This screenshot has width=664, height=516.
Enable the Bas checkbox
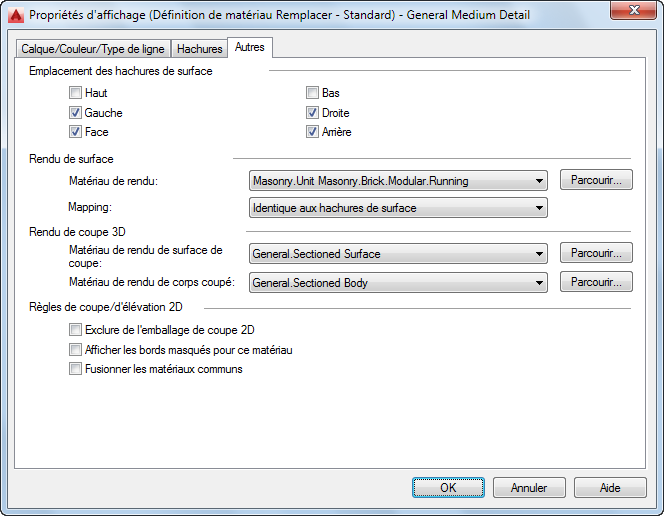[x=313, y=93]
